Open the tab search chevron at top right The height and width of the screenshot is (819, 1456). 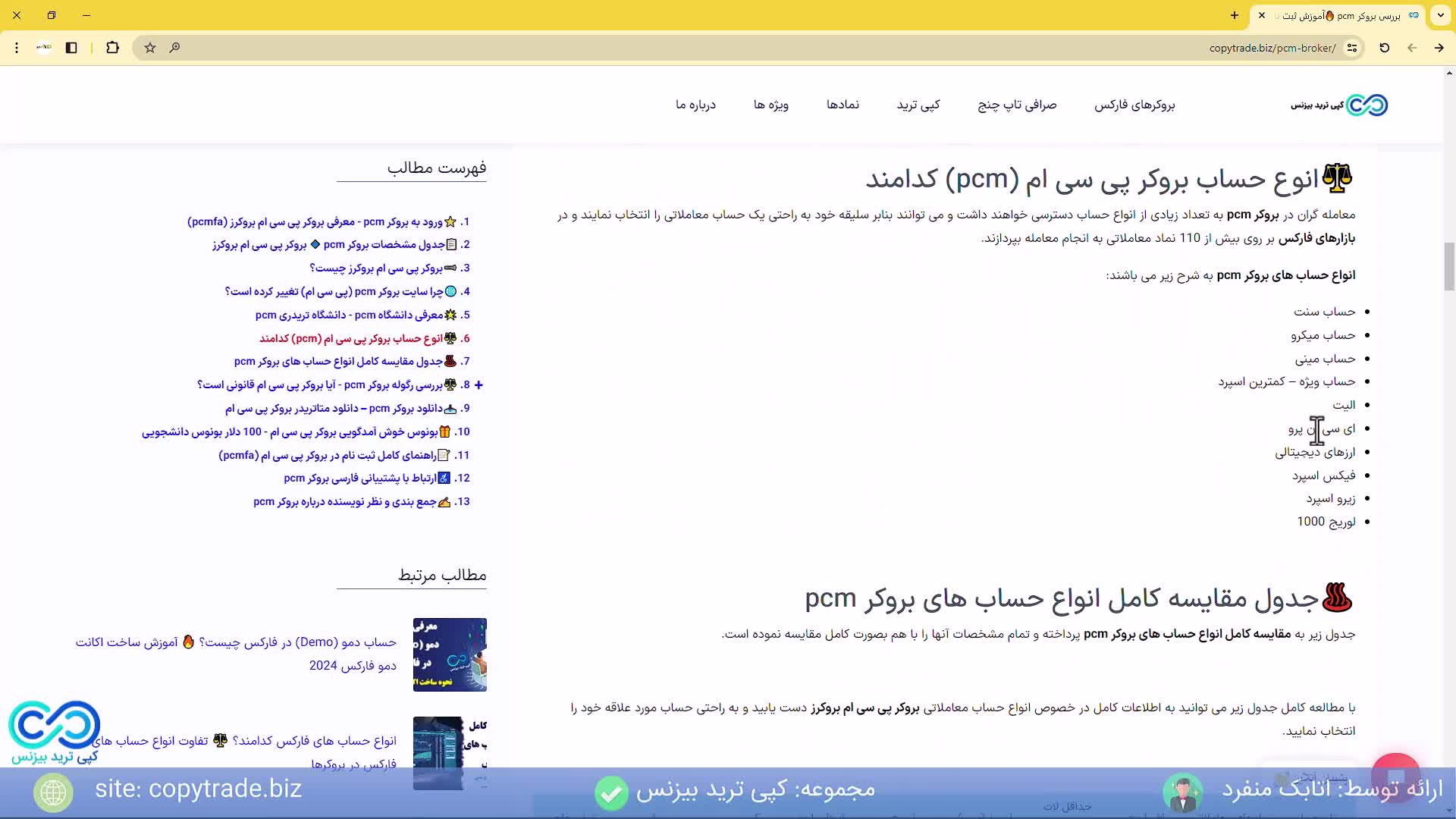1441,15
